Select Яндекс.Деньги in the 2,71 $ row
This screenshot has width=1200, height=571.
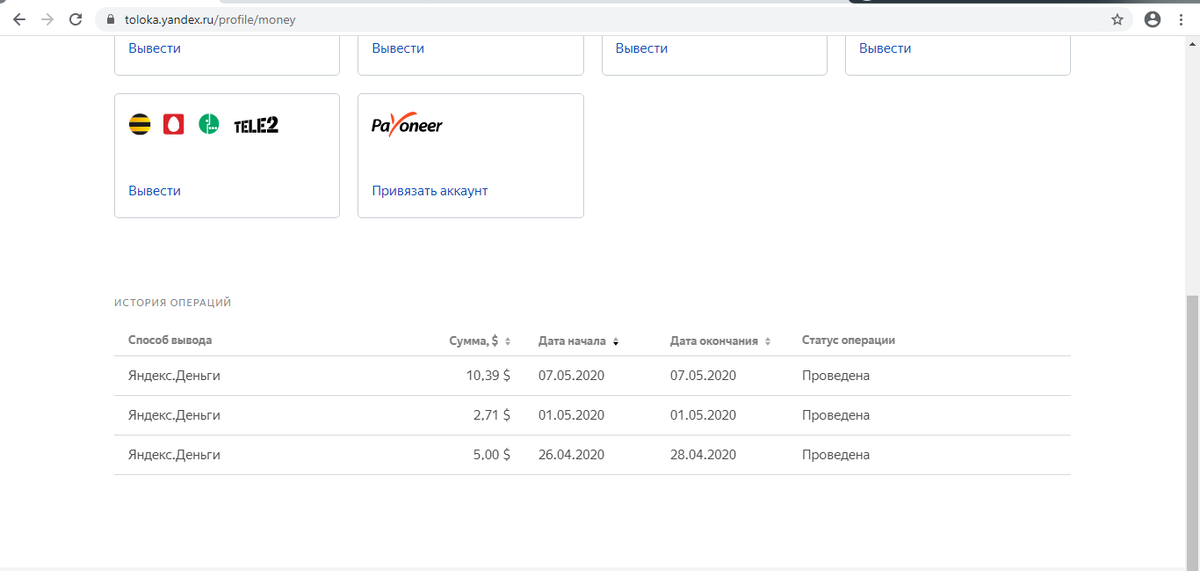(174, 415)
